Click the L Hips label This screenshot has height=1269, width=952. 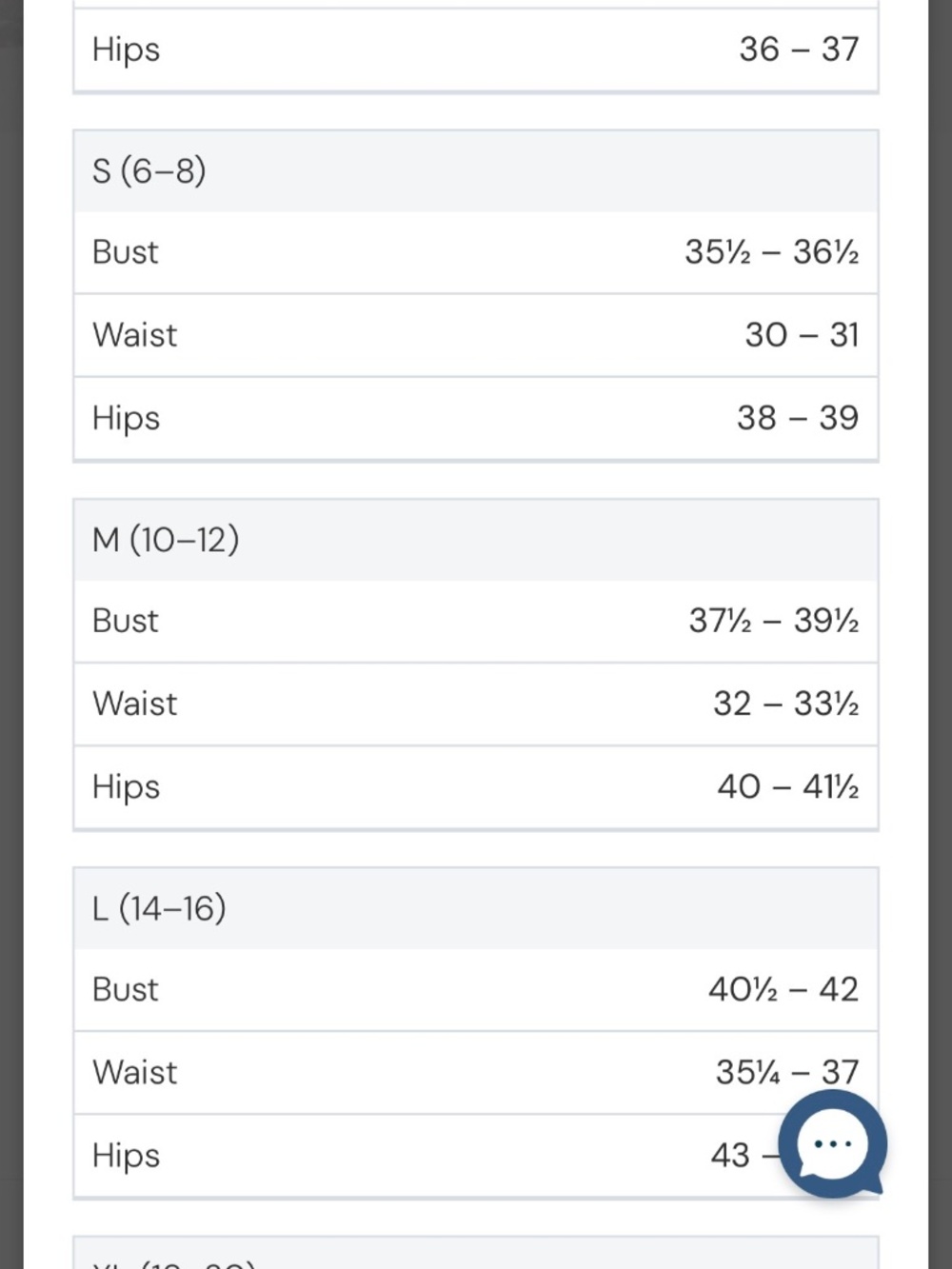coord(126,1156)
